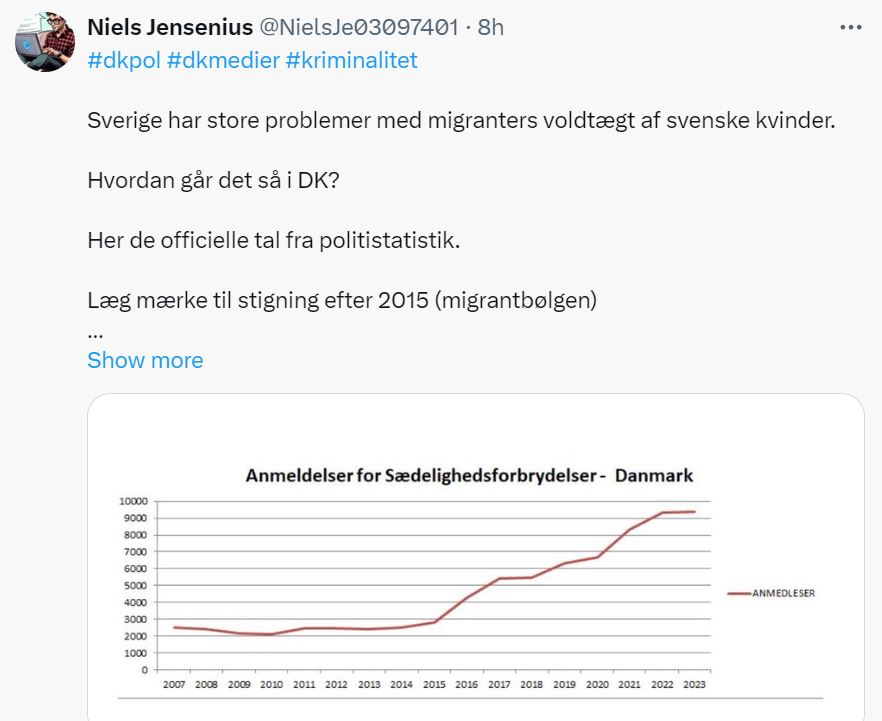
Task: Open the attached line chart image
Action: (x=475, y=560)
